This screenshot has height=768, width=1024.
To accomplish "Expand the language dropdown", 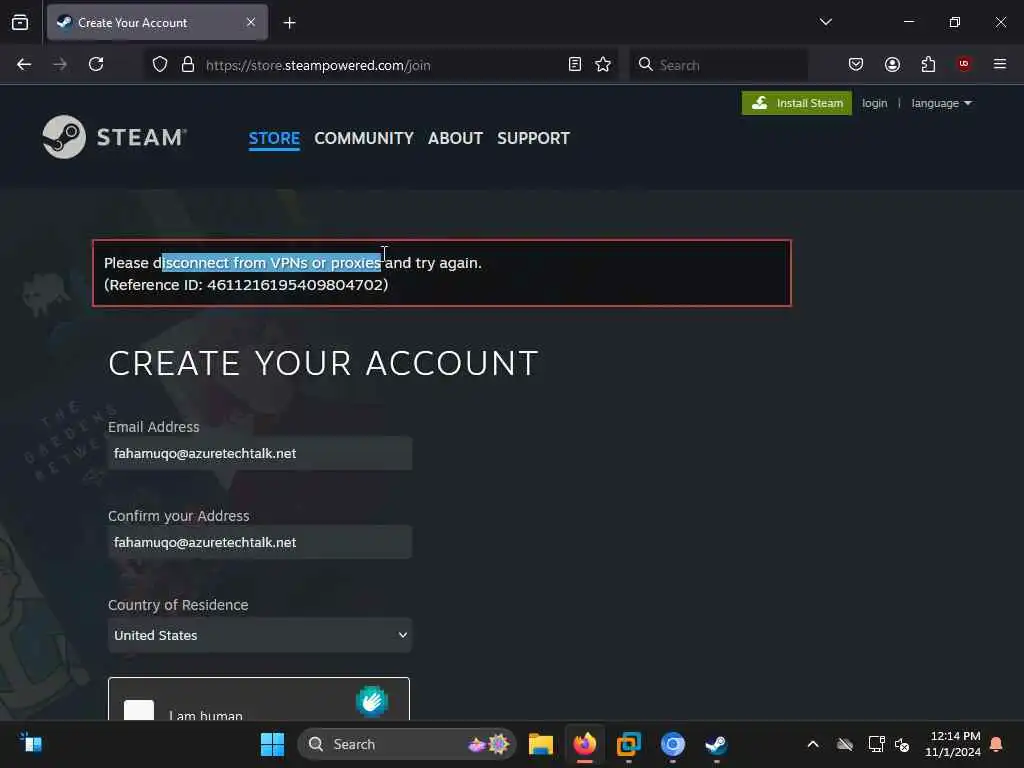I will tap(941, 103).
